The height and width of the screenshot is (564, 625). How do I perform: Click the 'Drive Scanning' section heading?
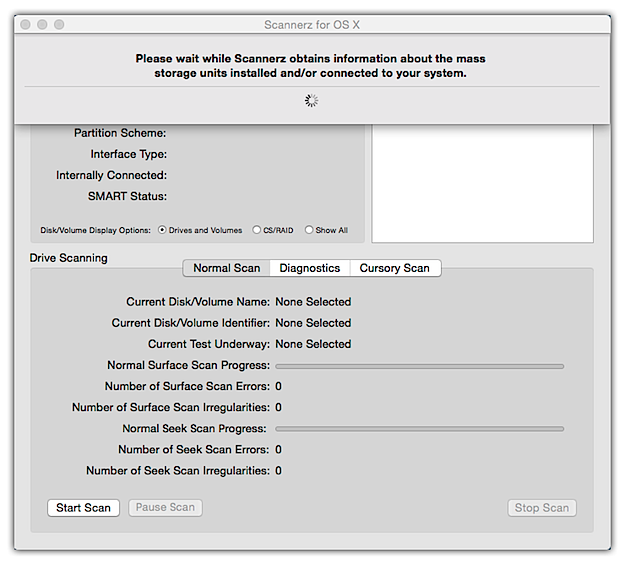[x=69, y=258]
